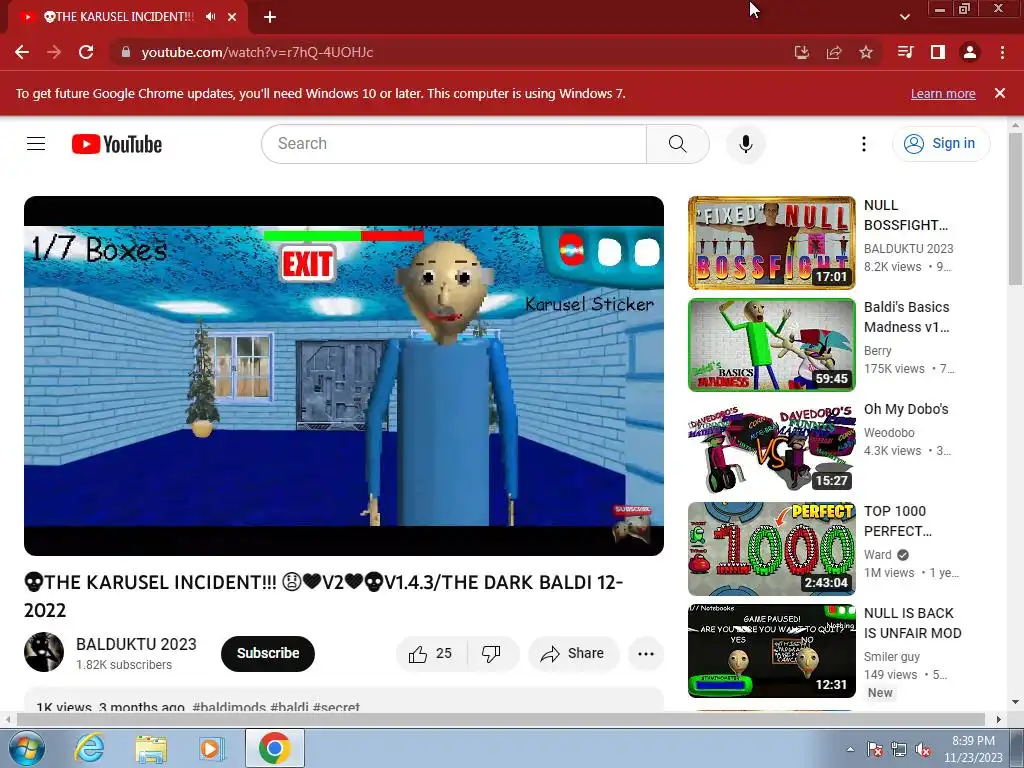Click scroll-right arrow on horizontal scrollbar
The image size is (1024, 768).
[999, 719]
